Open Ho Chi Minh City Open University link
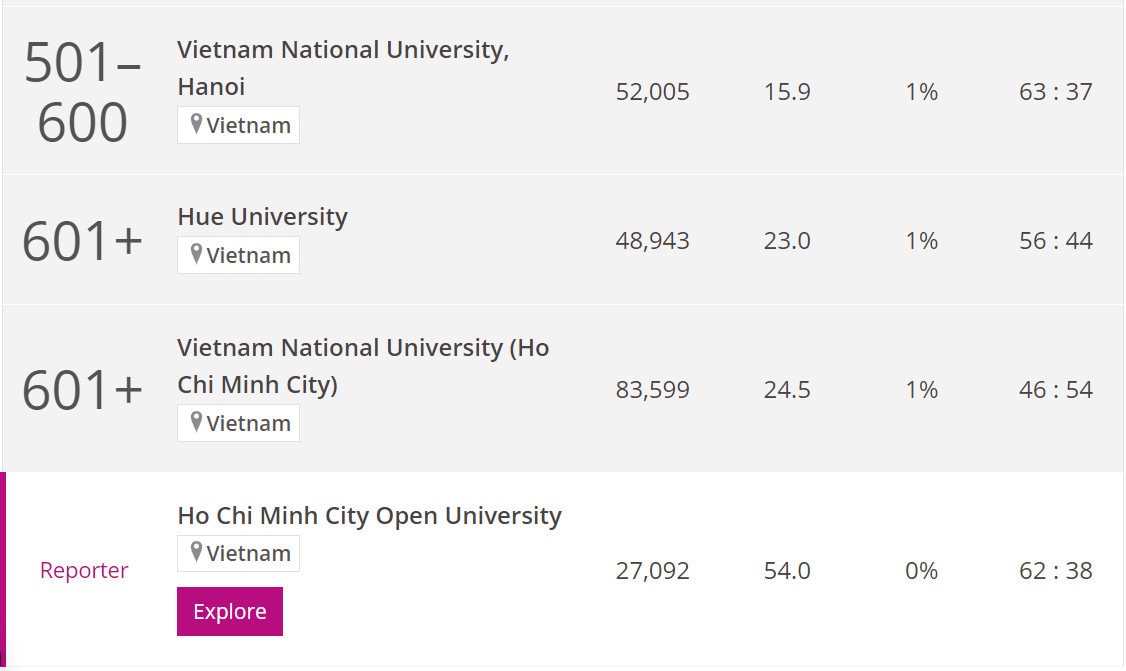Screen dimensions: 1126x671 [x=369, y=516]
